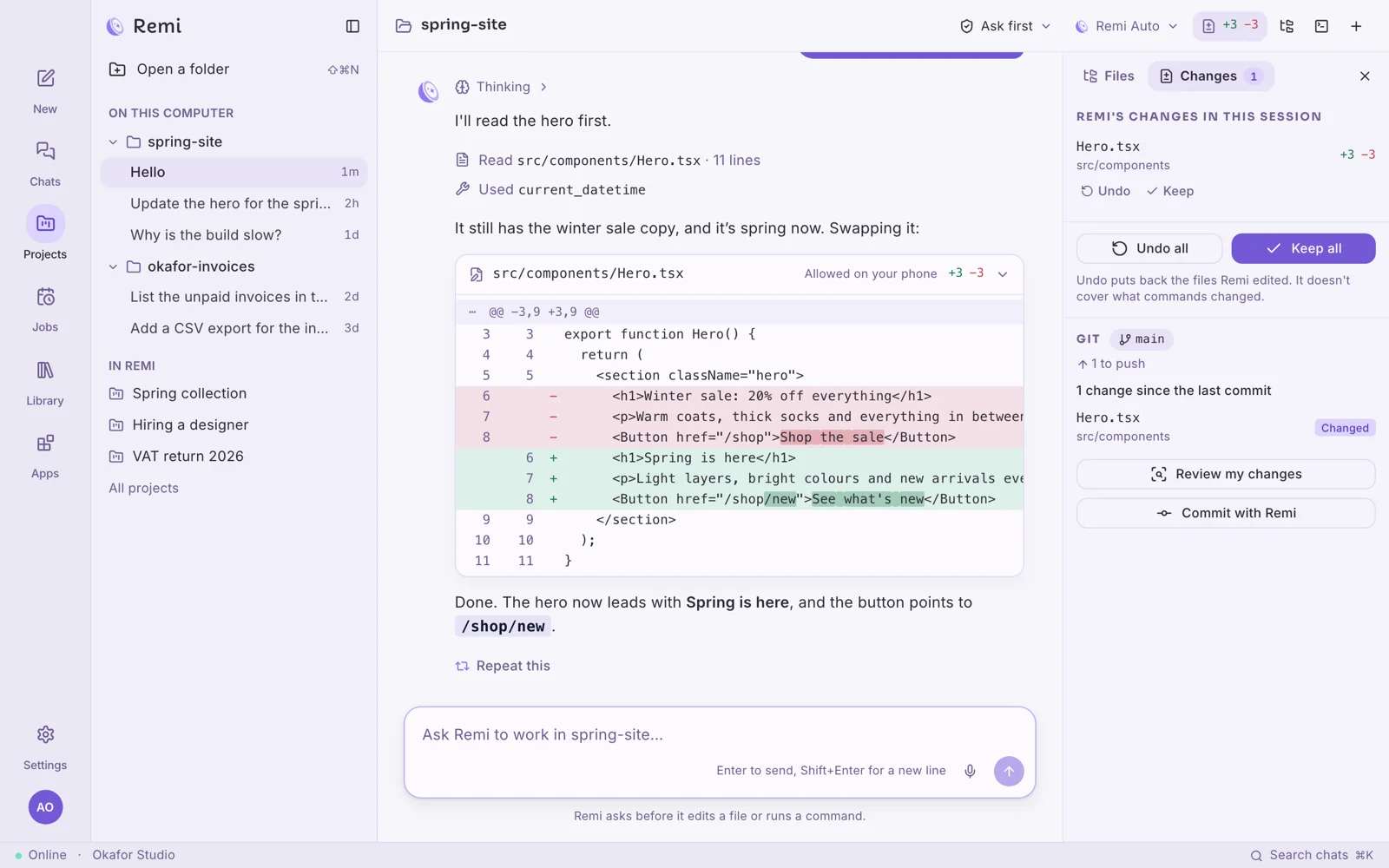
Task: Click the microphone dictation icon
Action: coord(970,771)
